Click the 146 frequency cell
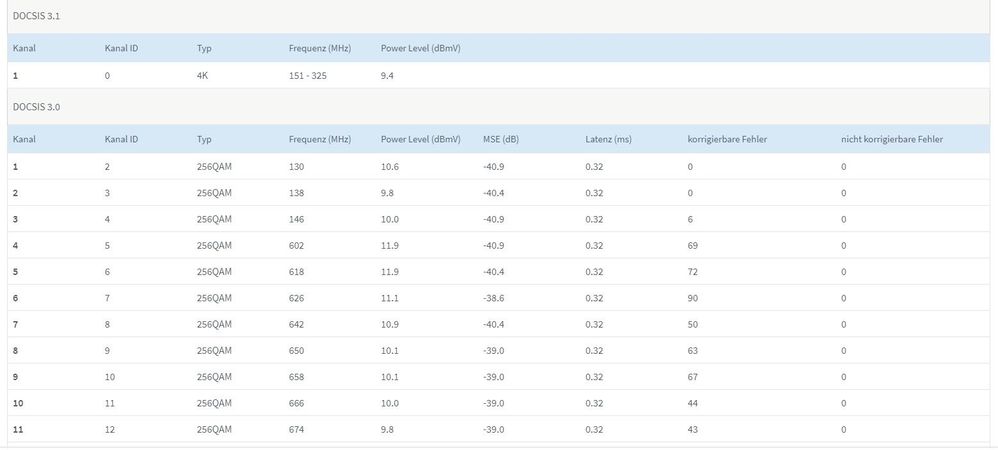 click(296, 219)
